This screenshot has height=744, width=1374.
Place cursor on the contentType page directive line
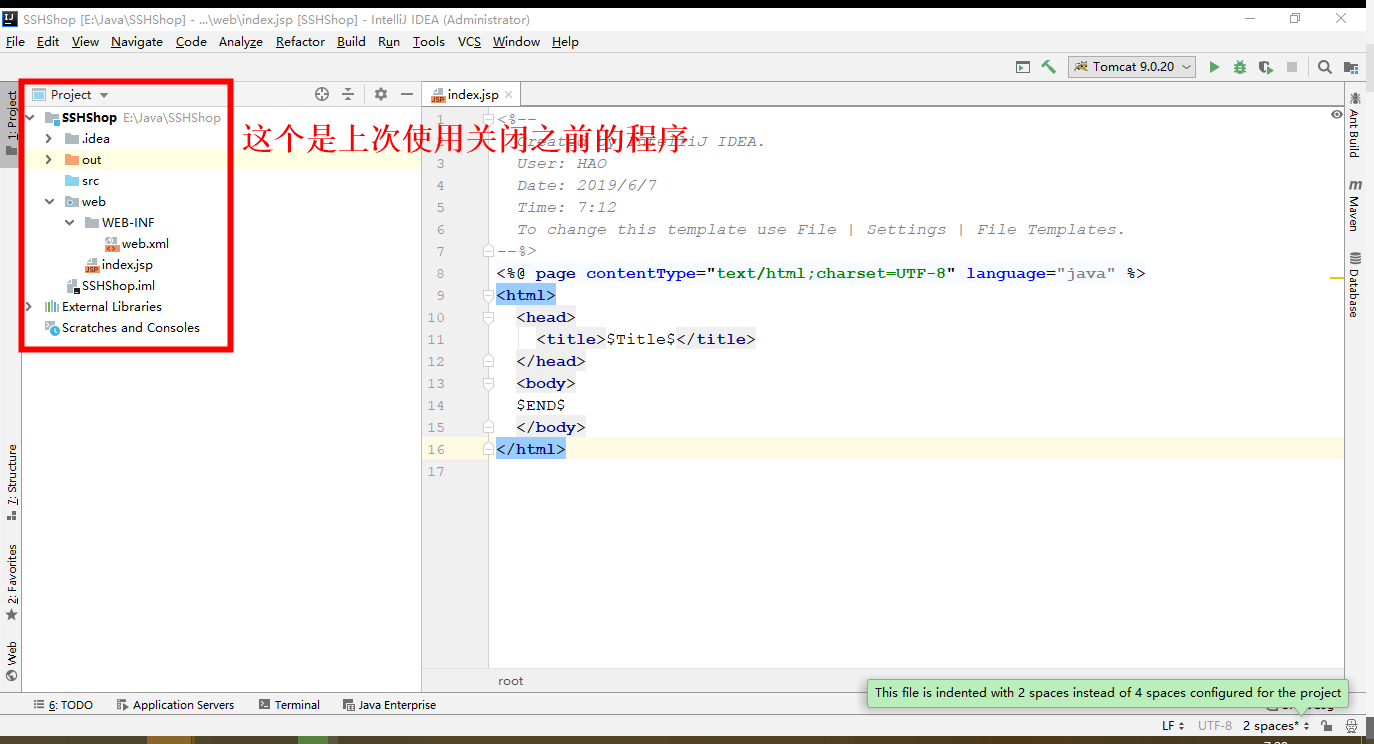point(820,273)
